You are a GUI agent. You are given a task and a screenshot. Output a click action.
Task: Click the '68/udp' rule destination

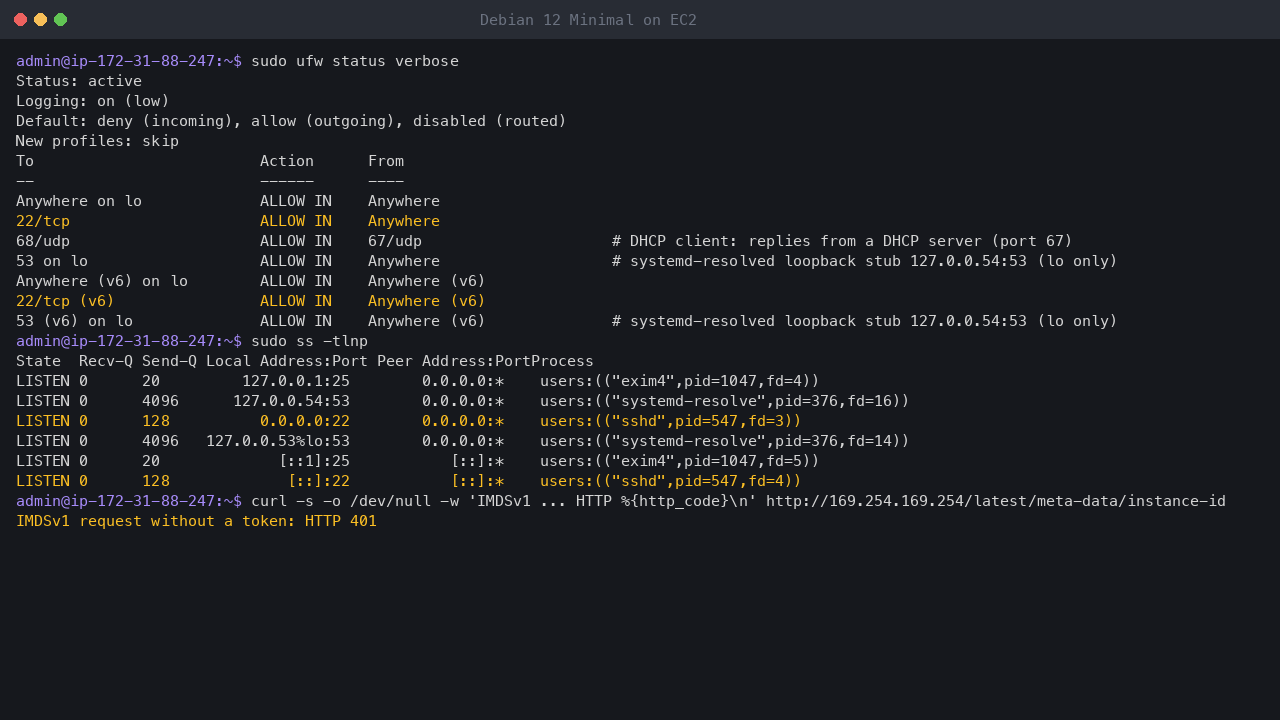[x=43, y=241]
